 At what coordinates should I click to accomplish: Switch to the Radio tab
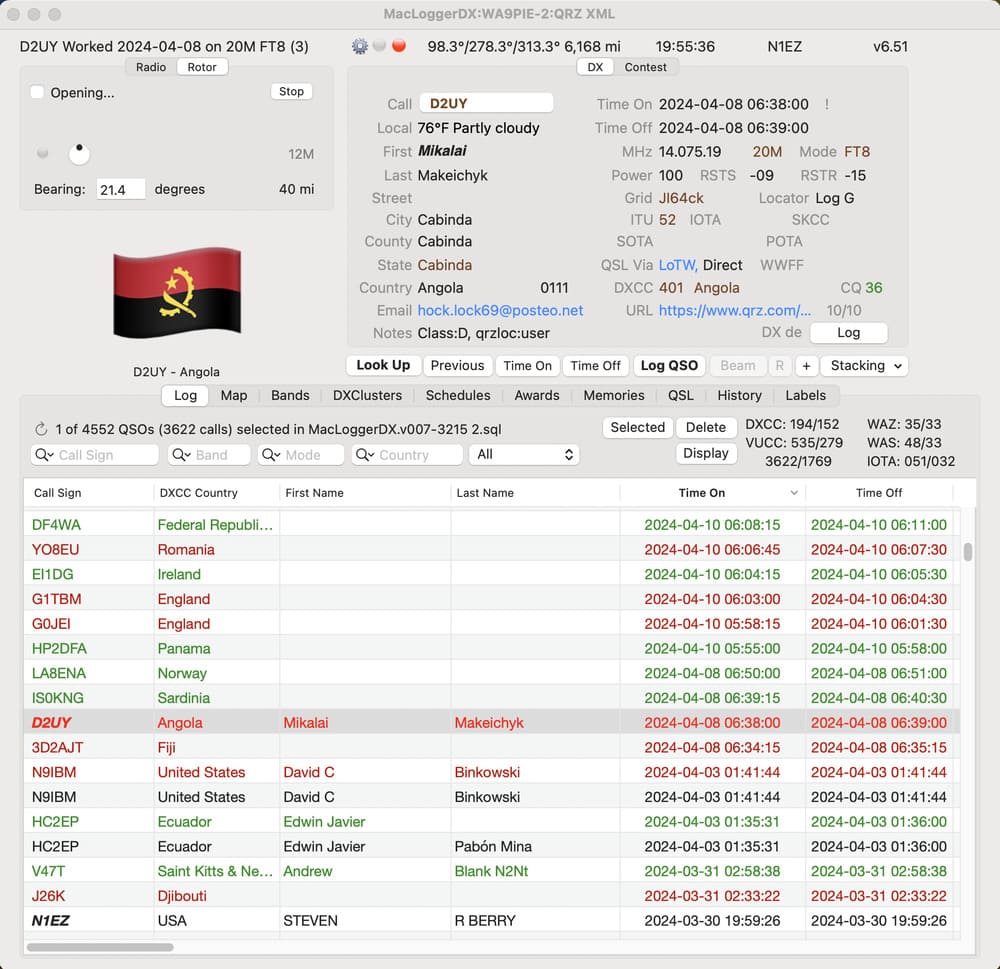click(151, 67)
